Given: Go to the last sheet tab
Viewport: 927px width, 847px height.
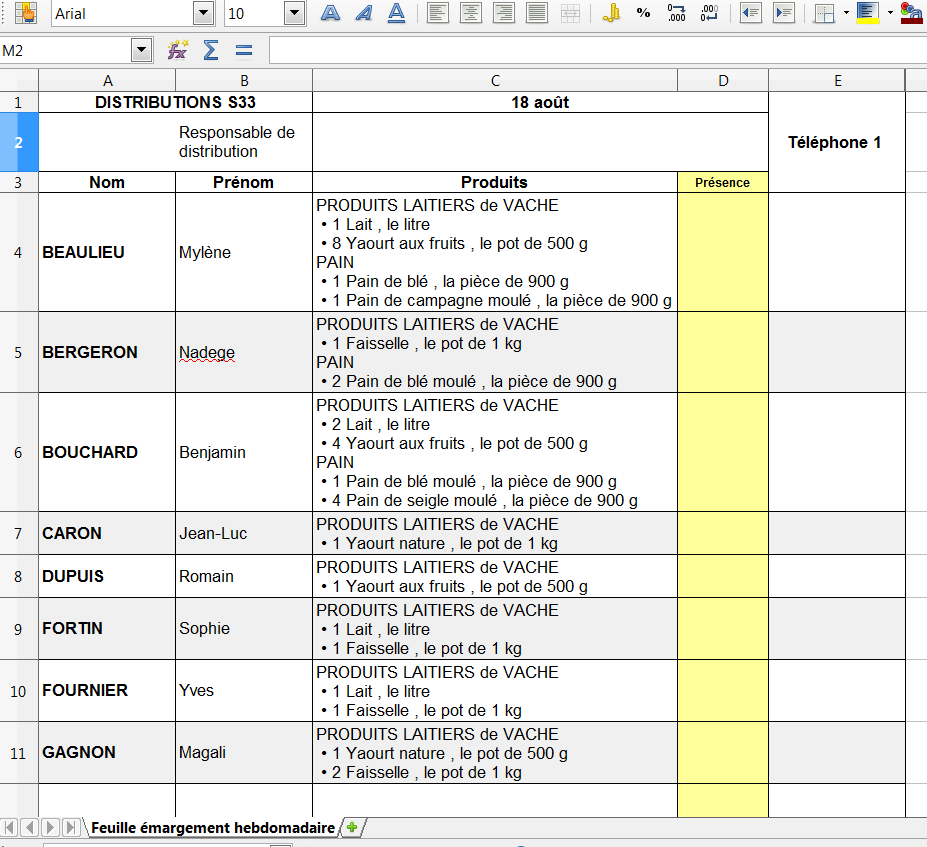Looking at the screenshot, I should click(71, 827).
